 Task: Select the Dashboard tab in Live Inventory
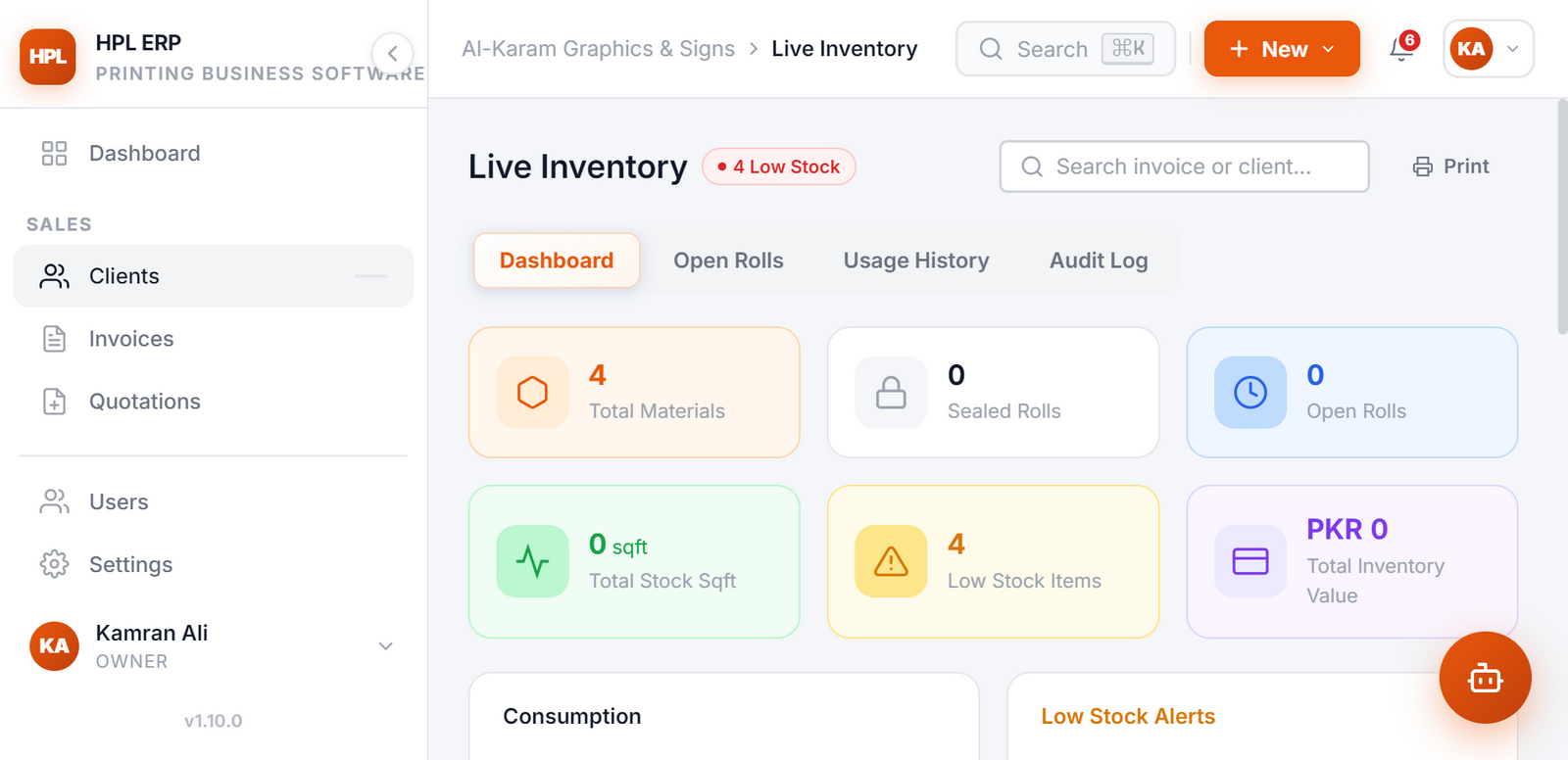click(557, 261)
